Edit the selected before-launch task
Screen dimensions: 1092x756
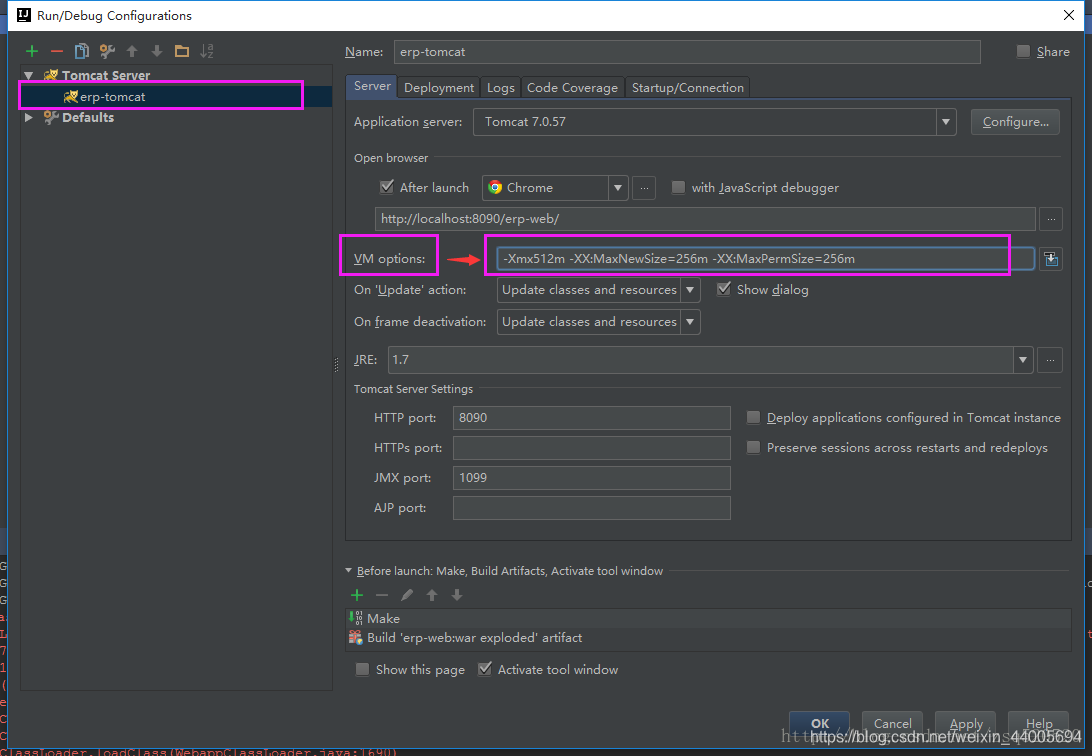(x=407, y=595)
